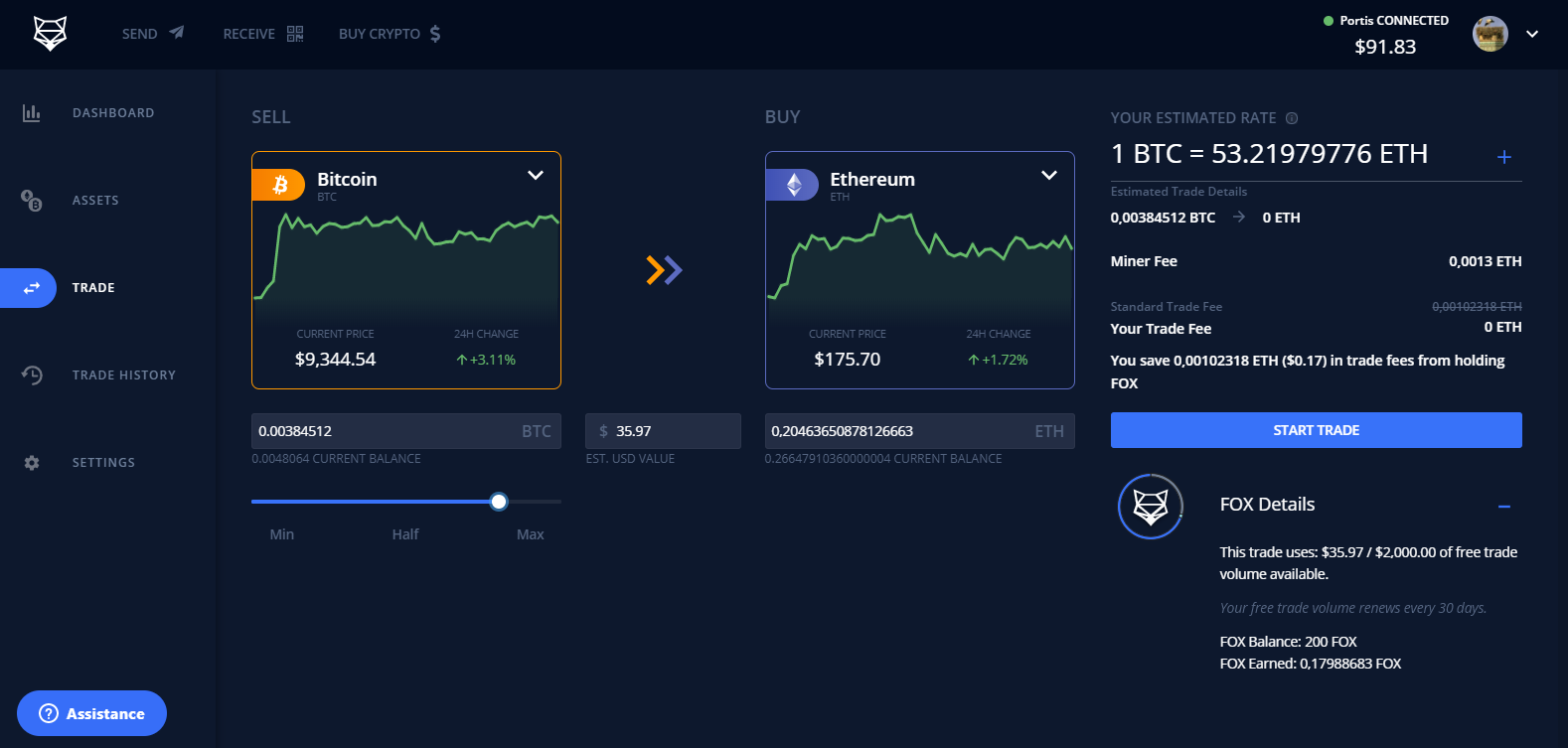This screenshot has height=748, width=1568.
Task: Click the YOUR ESTIMATED RATE heading
Action: (1193, 118)
